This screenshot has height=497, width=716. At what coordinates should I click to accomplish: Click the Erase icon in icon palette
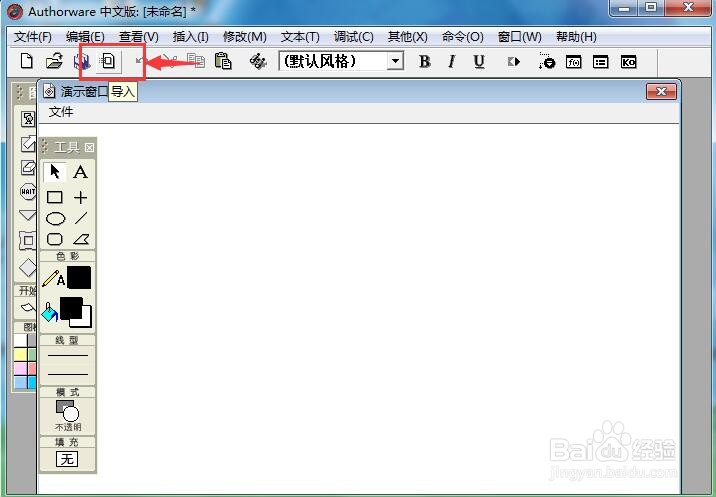click(28, 168)
